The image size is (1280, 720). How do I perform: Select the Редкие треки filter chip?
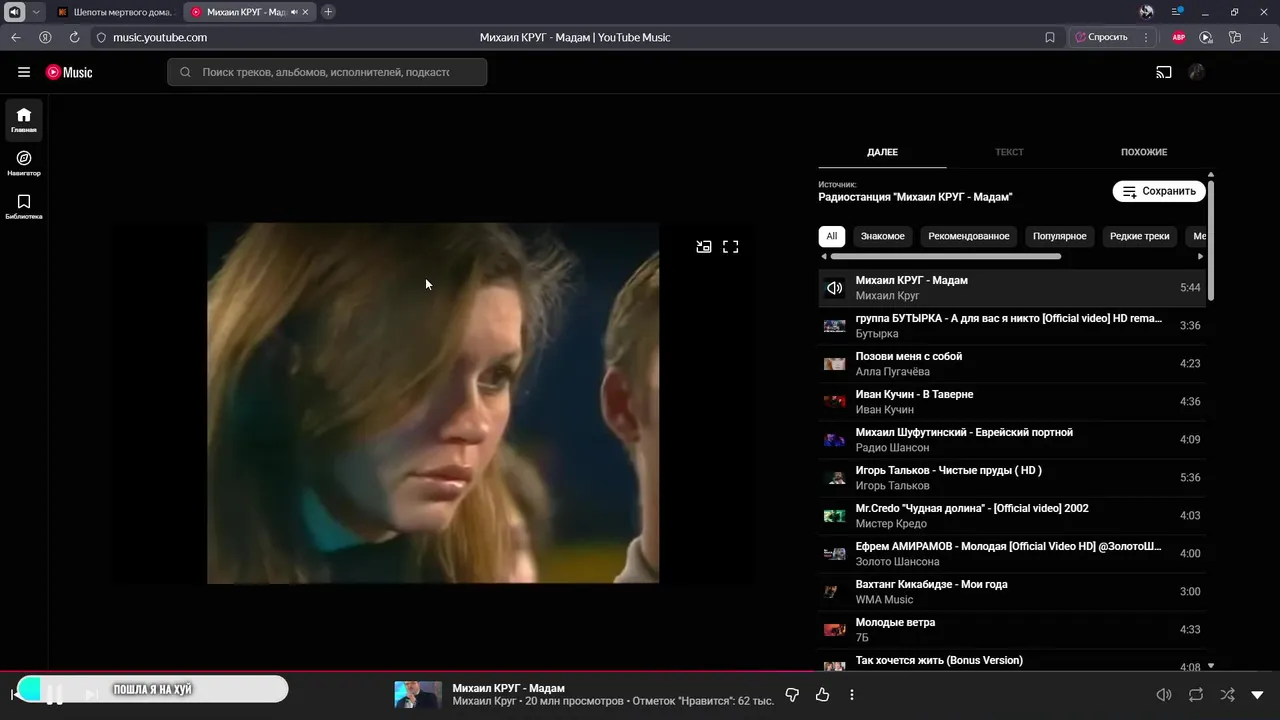click(x=1140, y=236)
